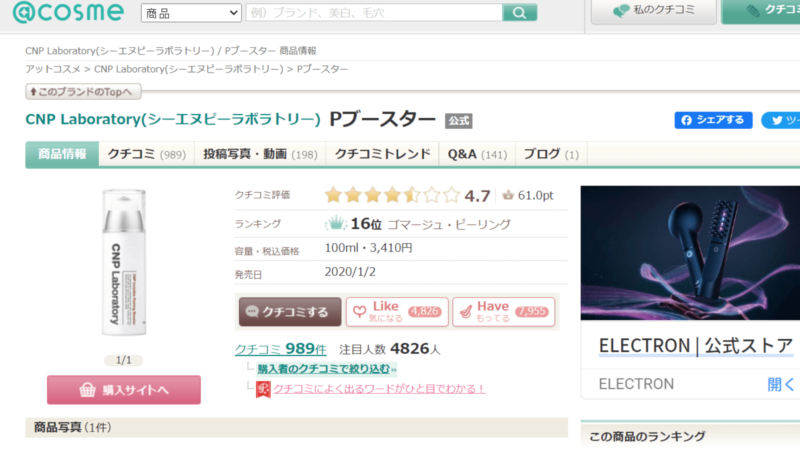
Task: Click 商品写真 (1件) section header
Action: [296, 428]
